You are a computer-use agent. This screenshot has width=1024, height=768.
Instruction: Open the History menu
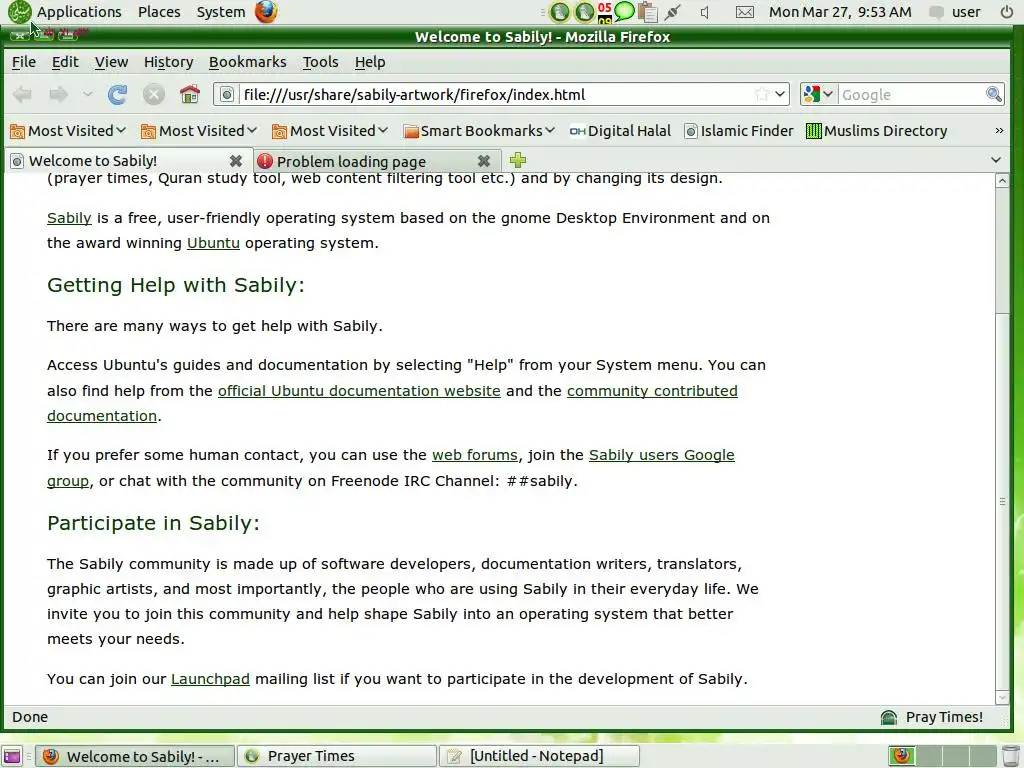click(x=168, y=62)
